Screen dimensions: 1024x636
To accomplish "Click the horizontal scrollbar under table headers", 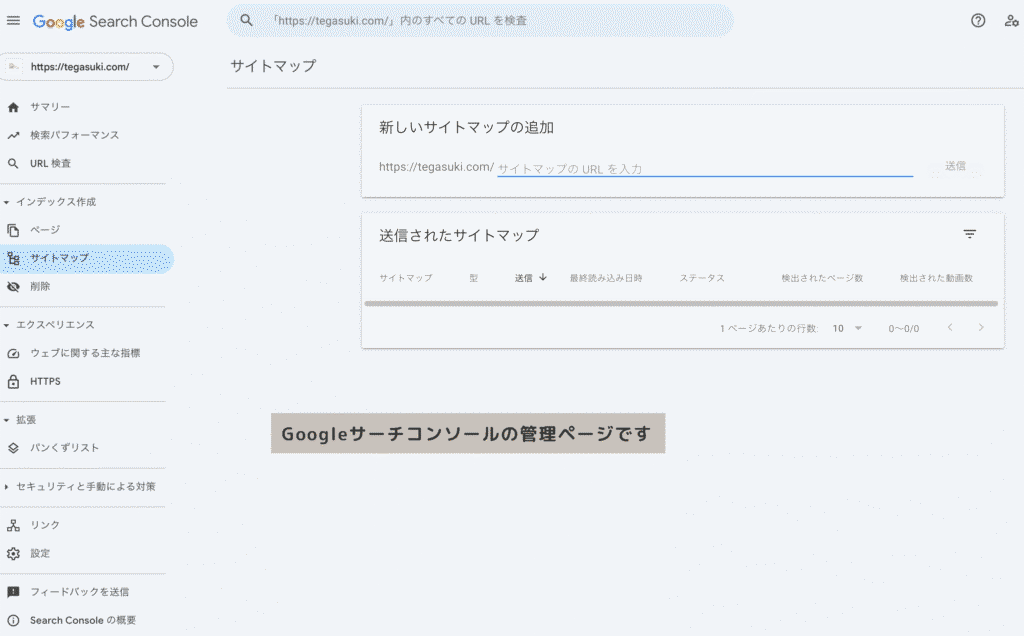I will [x=681, y=304].
